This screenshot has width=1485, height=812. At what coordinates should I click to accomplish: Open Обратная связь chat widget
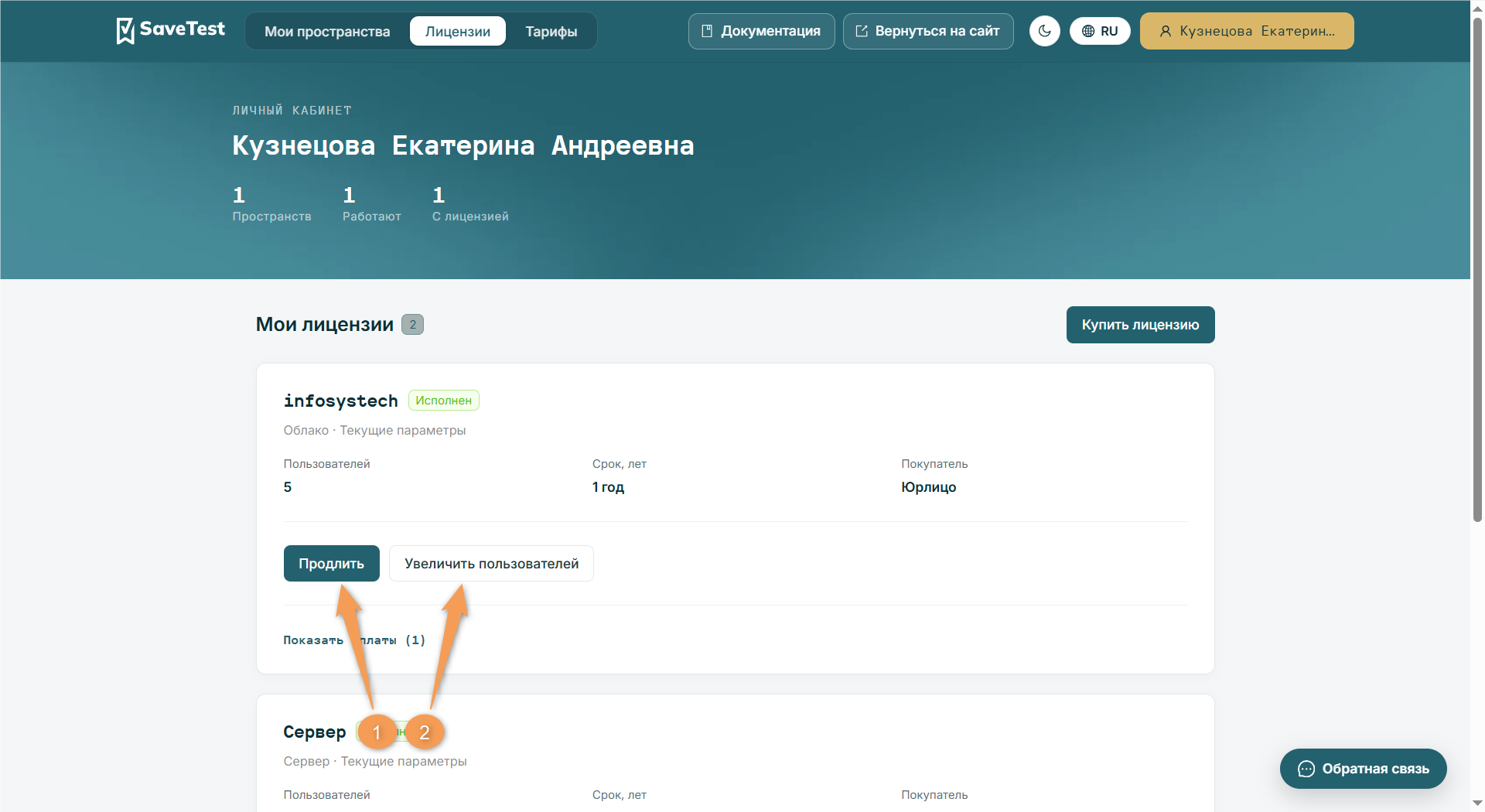click(1363, 769)
